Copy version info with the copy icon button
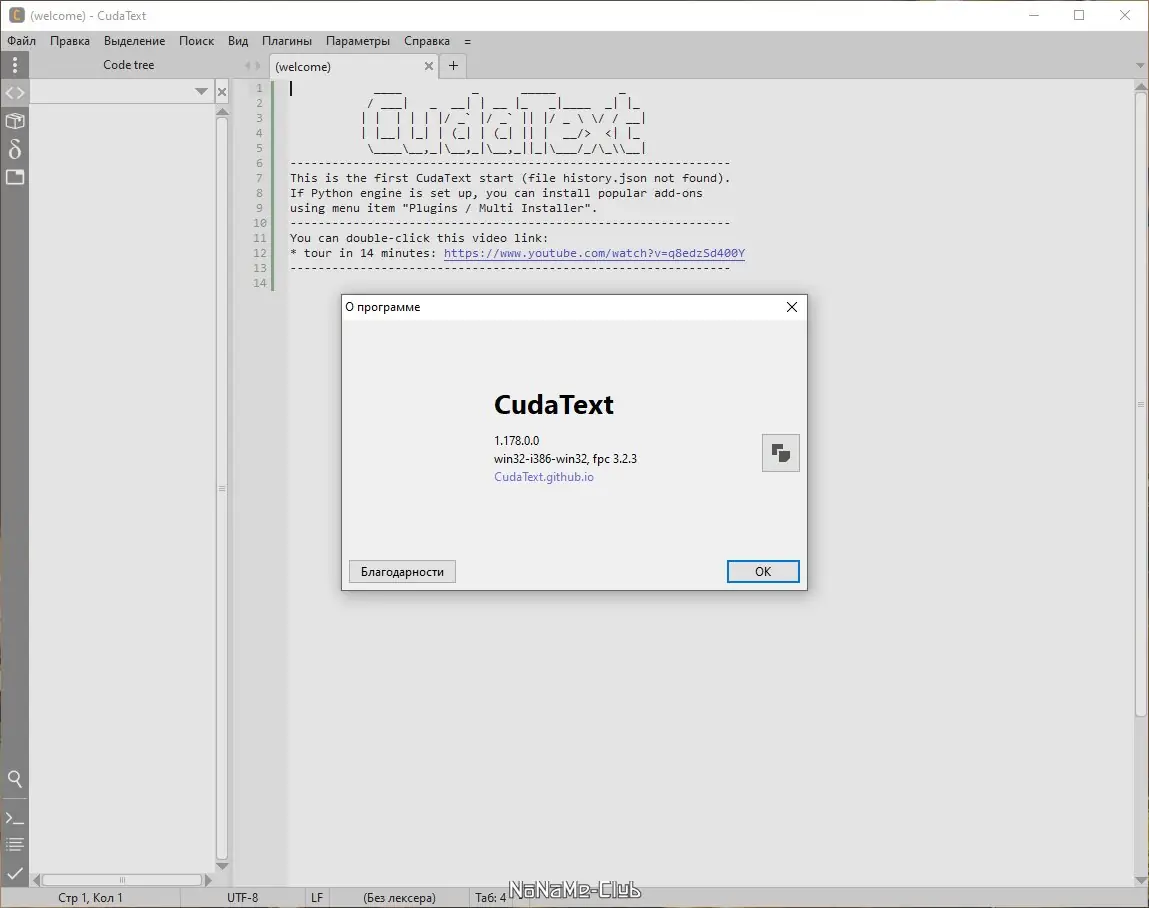Screen dimensions: 1149x908 click(x=780, y=453)
